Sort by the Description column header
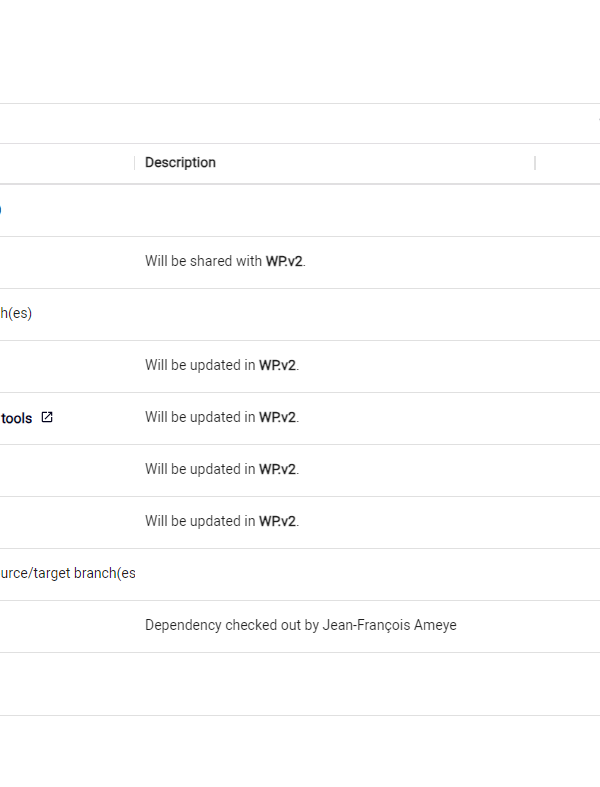600x787 pixels. pyautogui.click(x=180, y=163)
